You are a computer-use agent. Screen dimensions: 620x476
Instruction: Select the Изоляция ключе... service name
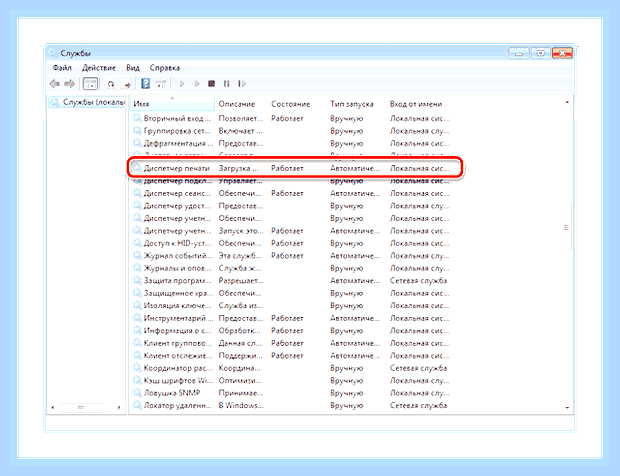coord(177,306)
